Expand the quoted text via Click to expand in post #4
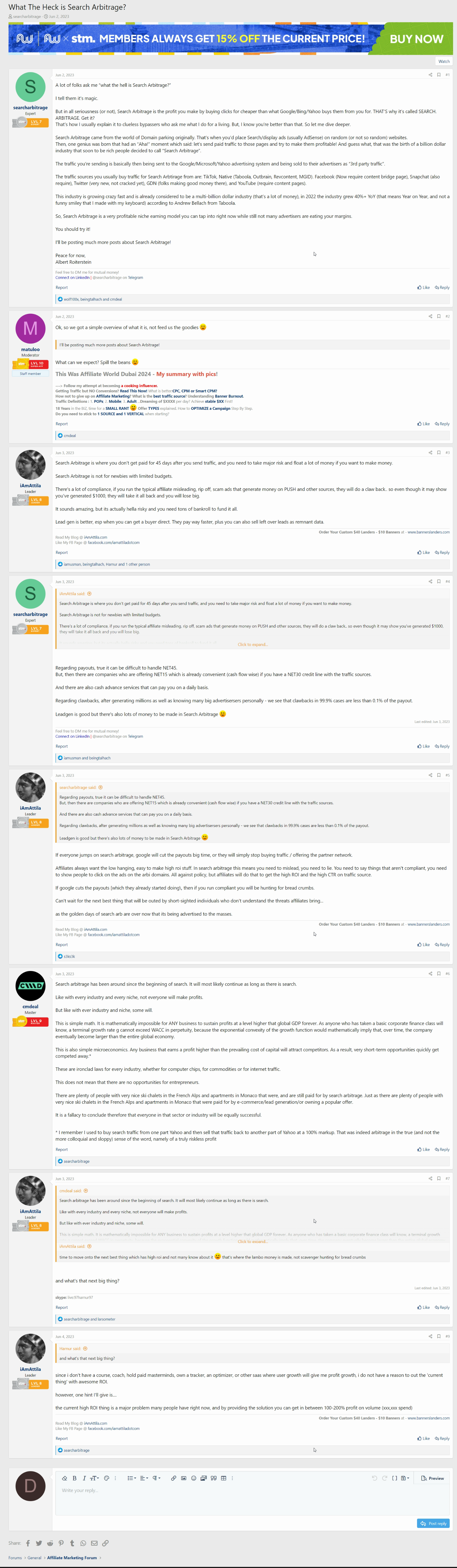The width and height of the screenshot is (457, 1568). pos(252,644)
